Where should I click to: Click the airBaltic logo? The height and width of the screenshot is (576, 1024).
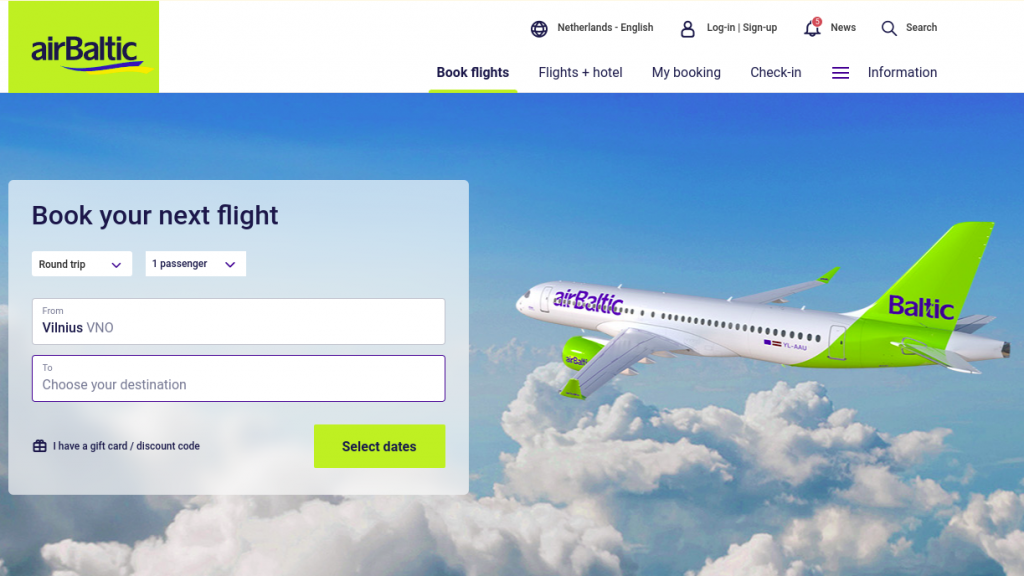tap(84, 46)
